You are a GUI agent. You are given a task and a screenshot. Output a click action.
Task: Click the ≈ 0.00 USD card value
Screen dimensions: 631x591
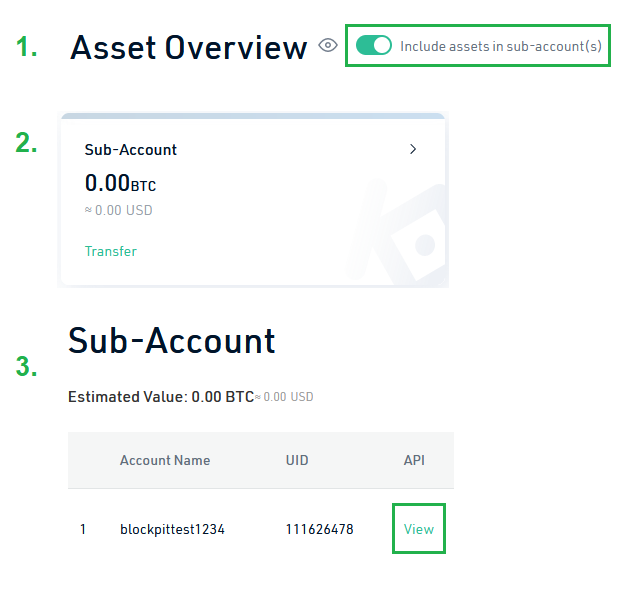point(119,210)
